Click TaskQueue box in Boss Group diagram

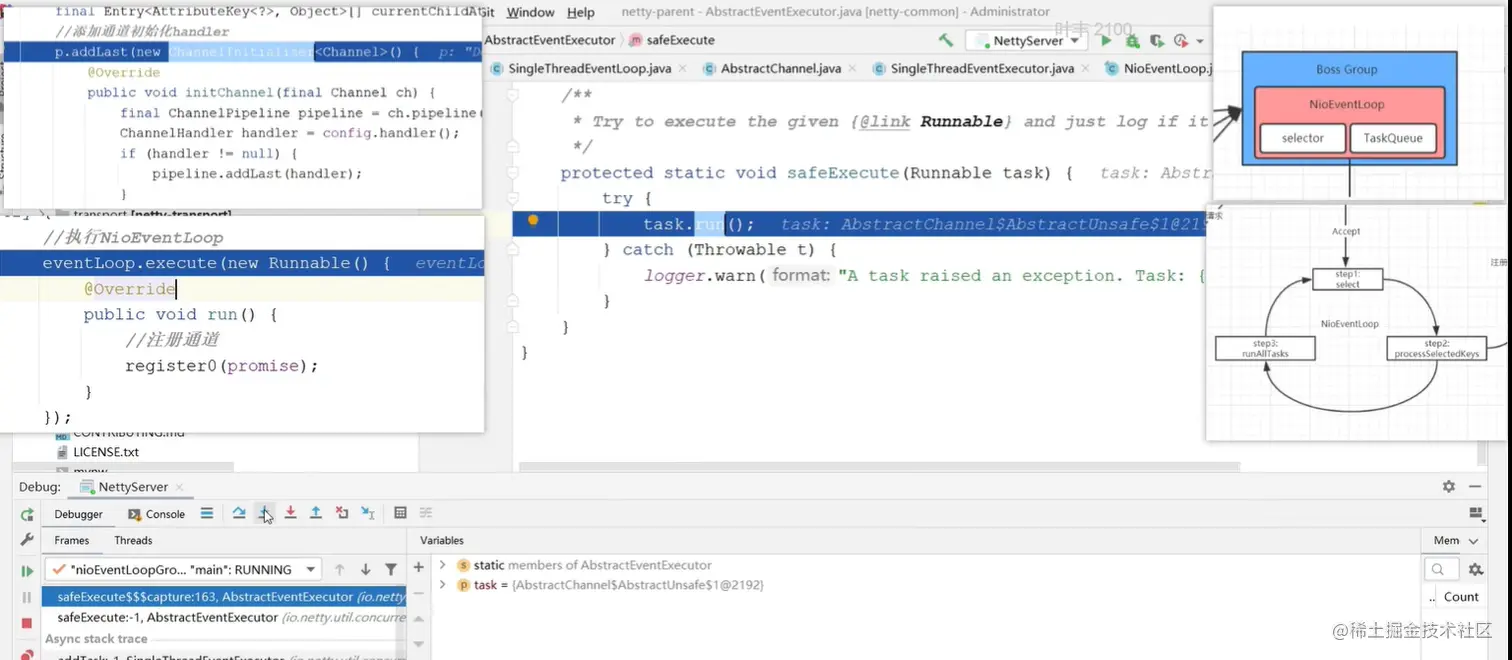(1393, 138)
